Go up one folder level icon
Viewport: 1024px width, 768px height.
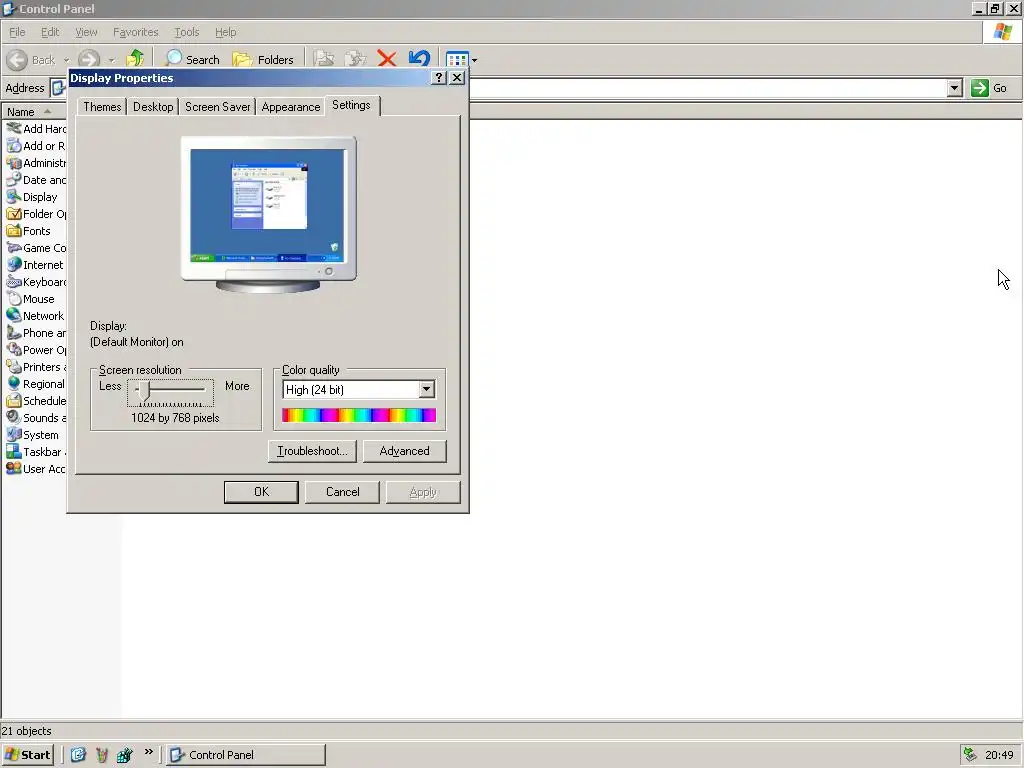pyautogui.click(x=135, y=59)
